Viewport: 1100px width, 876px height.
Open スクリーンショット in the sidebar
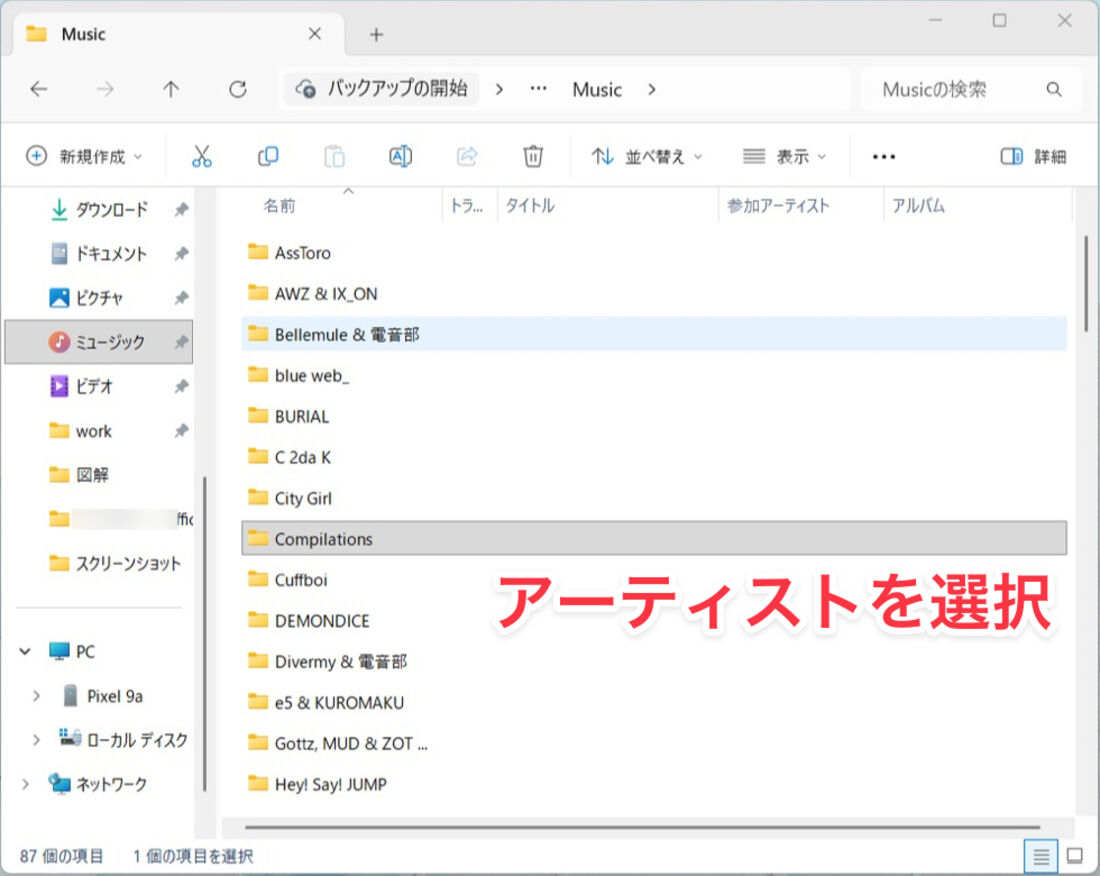click(x=128, y=563)
